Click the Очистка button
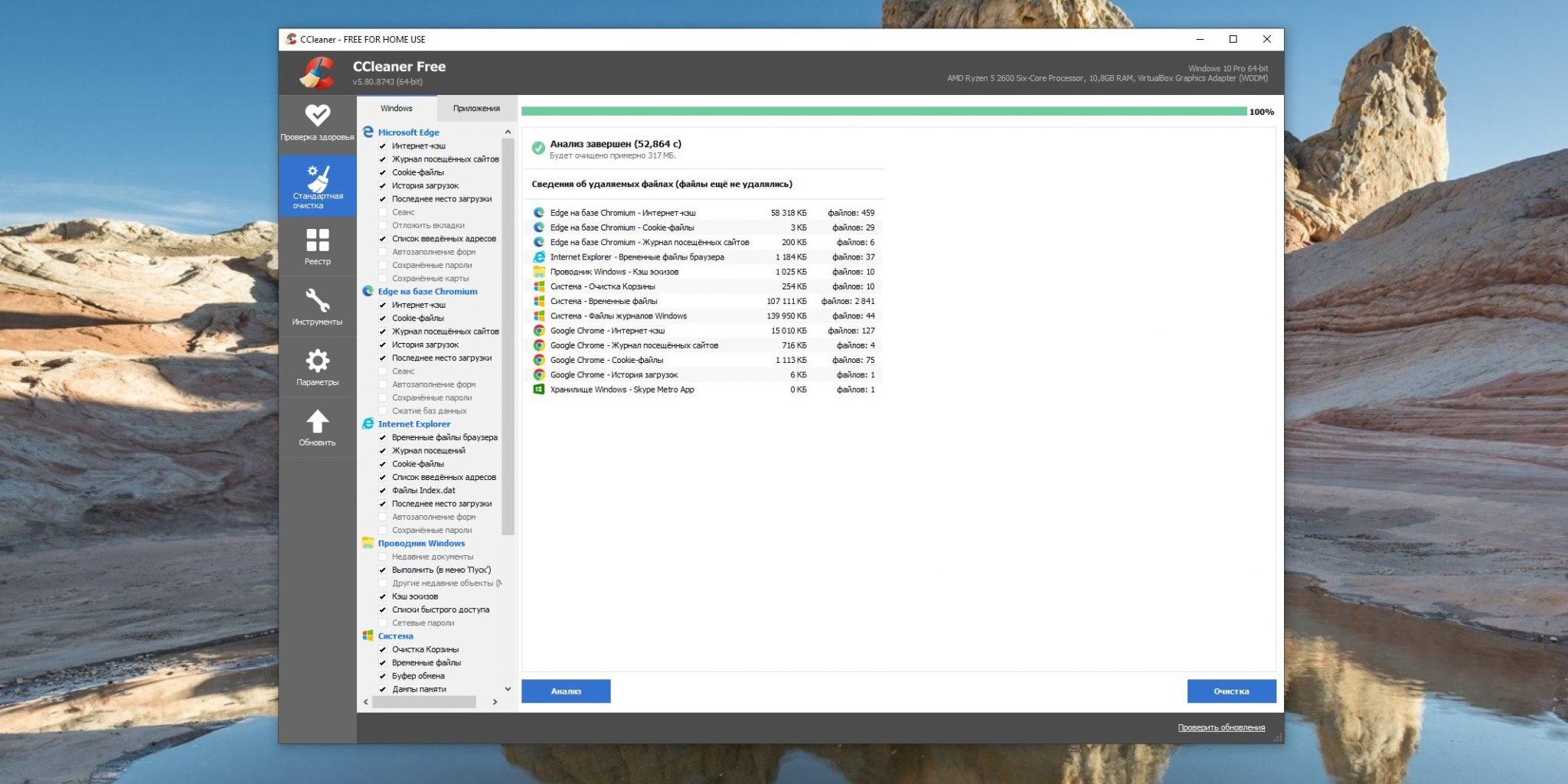This screenshot has height=784, width=1568. point(1231,691)
